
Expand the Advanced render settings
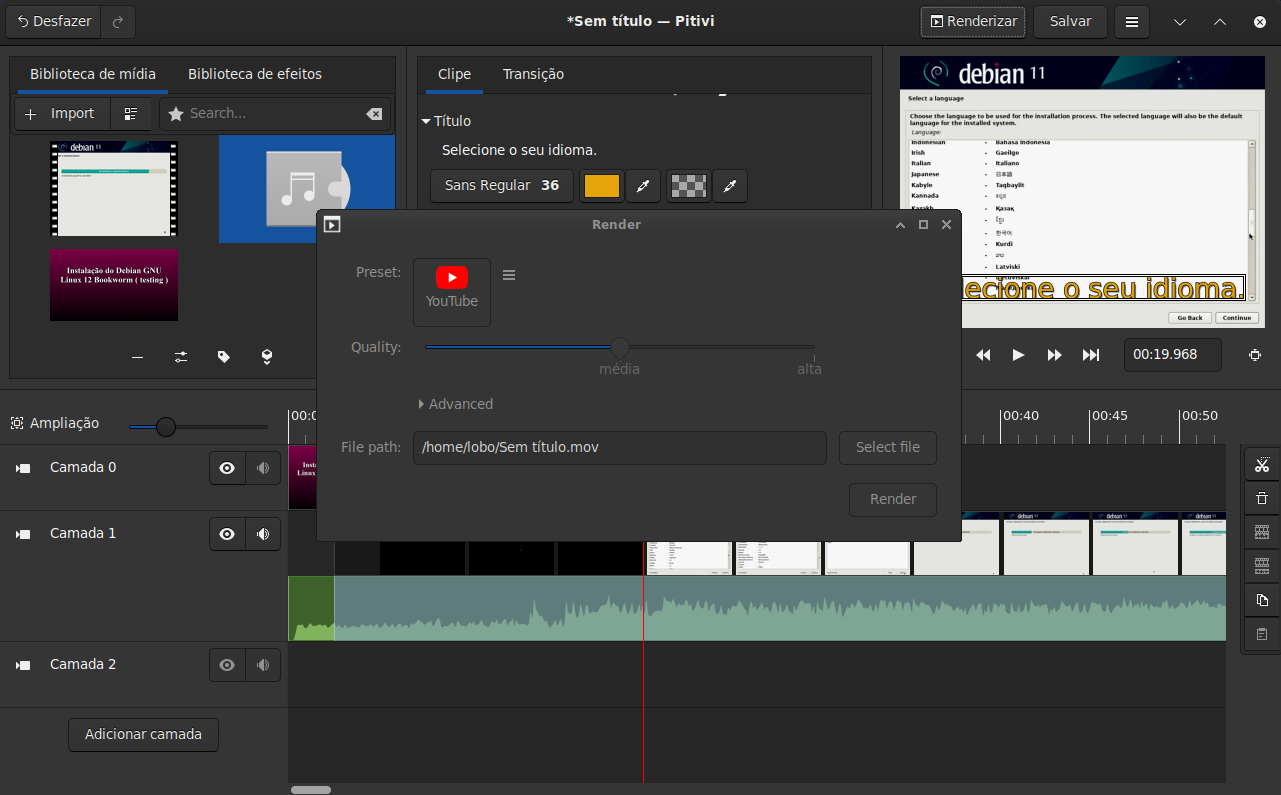click(456, 404)
